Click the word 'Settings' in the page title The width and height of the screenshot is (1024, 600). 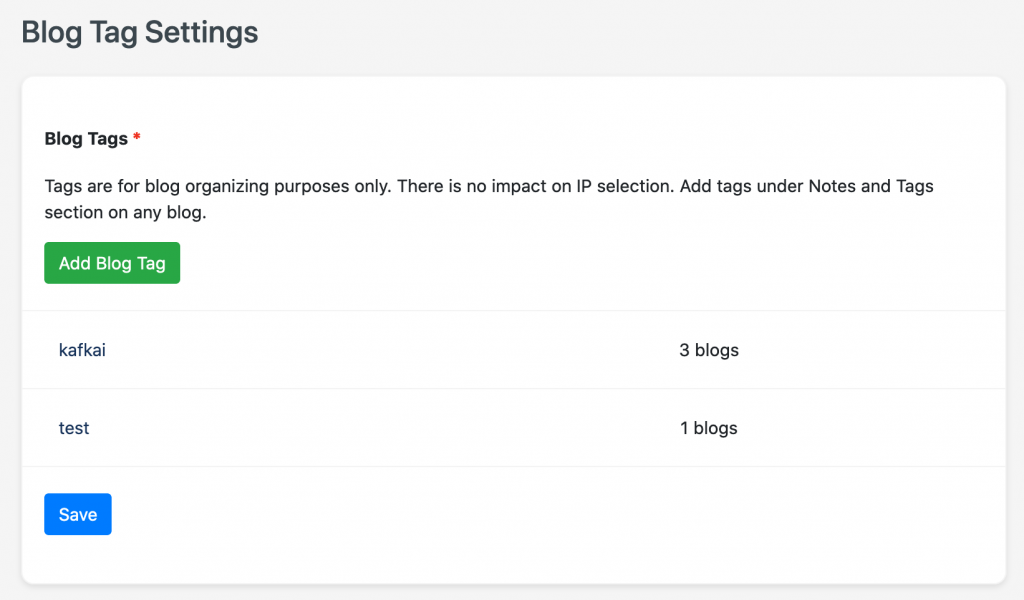(201, 32)
